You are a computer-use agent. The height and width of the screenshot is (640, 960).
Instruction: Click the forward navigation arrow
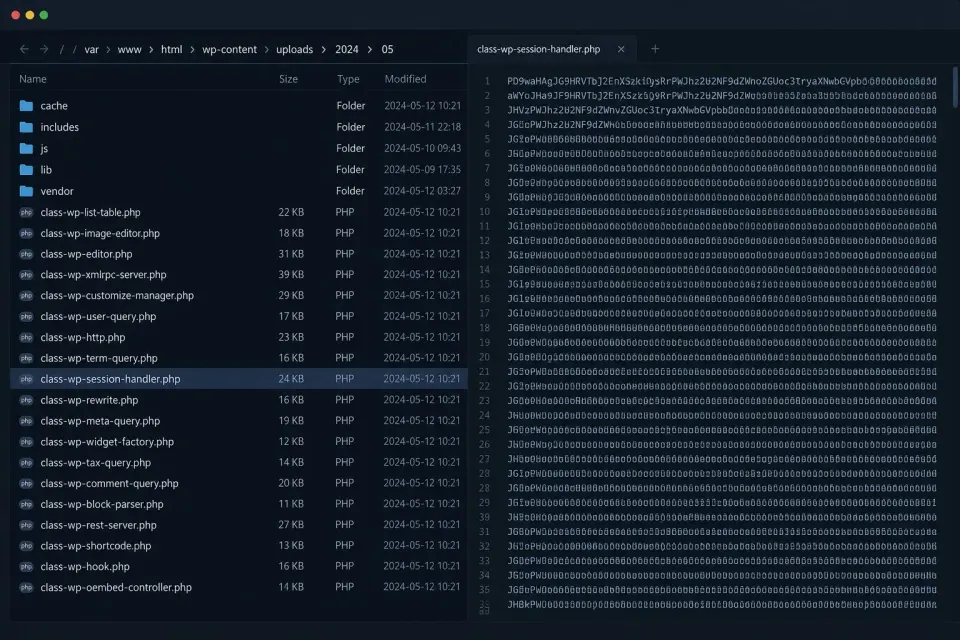pyautogui.click(x=44, y=50)
